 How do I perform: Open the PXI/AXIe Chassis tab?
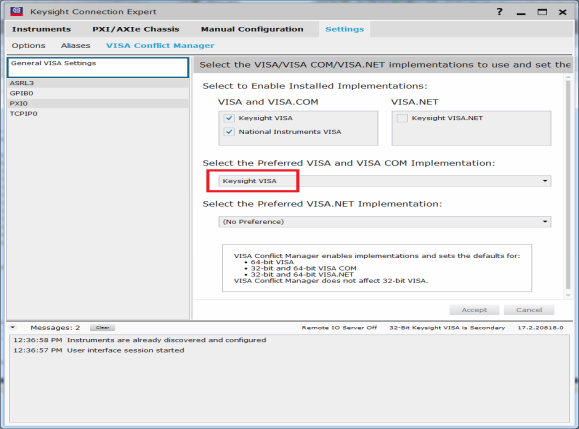point(136,29)
